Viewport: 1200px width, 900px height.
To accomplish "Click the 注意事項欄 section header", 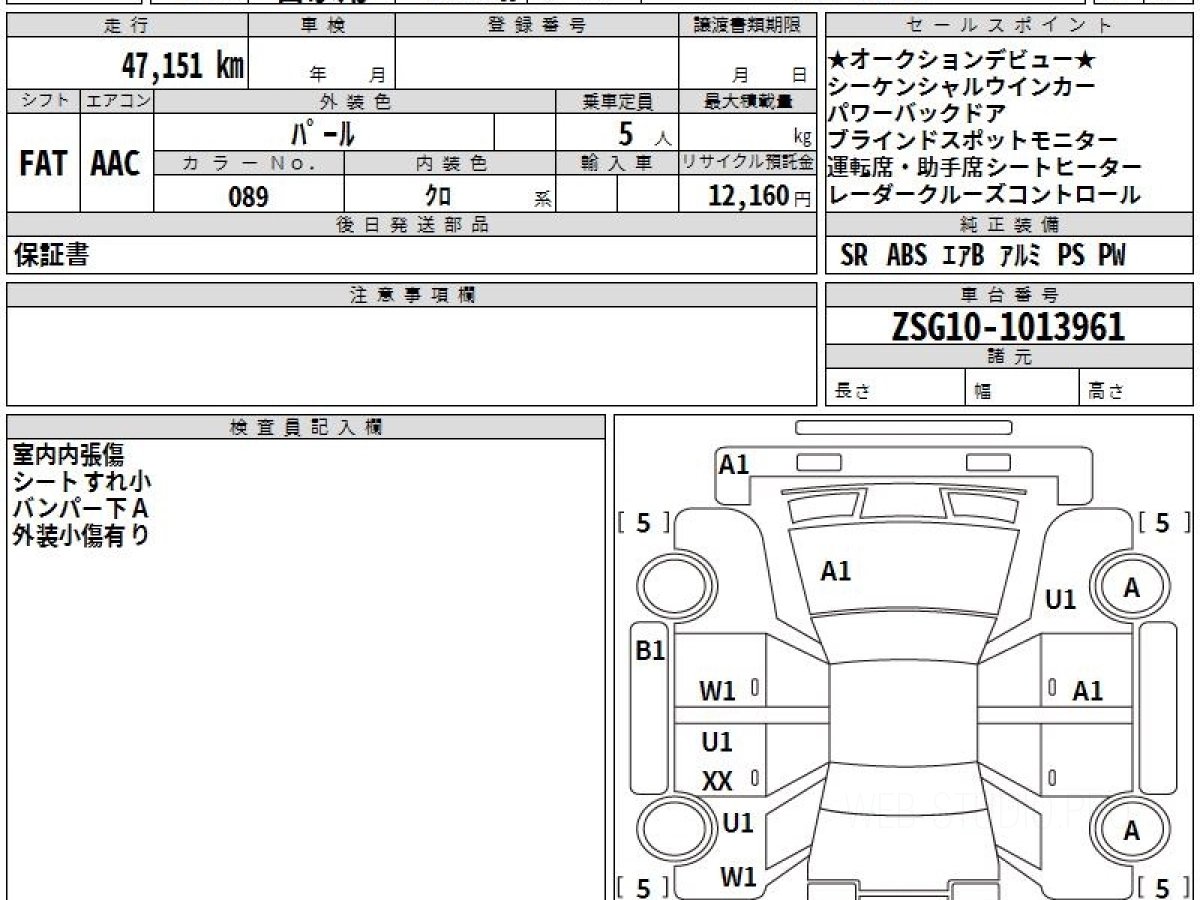I will coord(412,295).
